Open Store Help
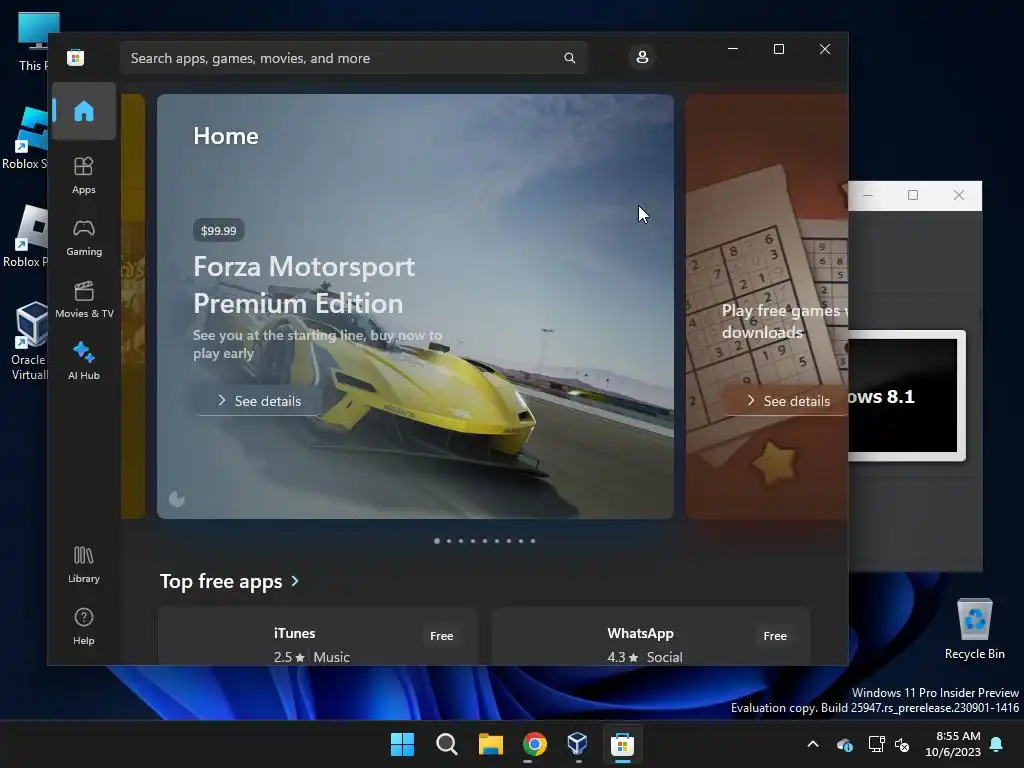Viewport: 1024px width, 768px height. click(84, 626)
